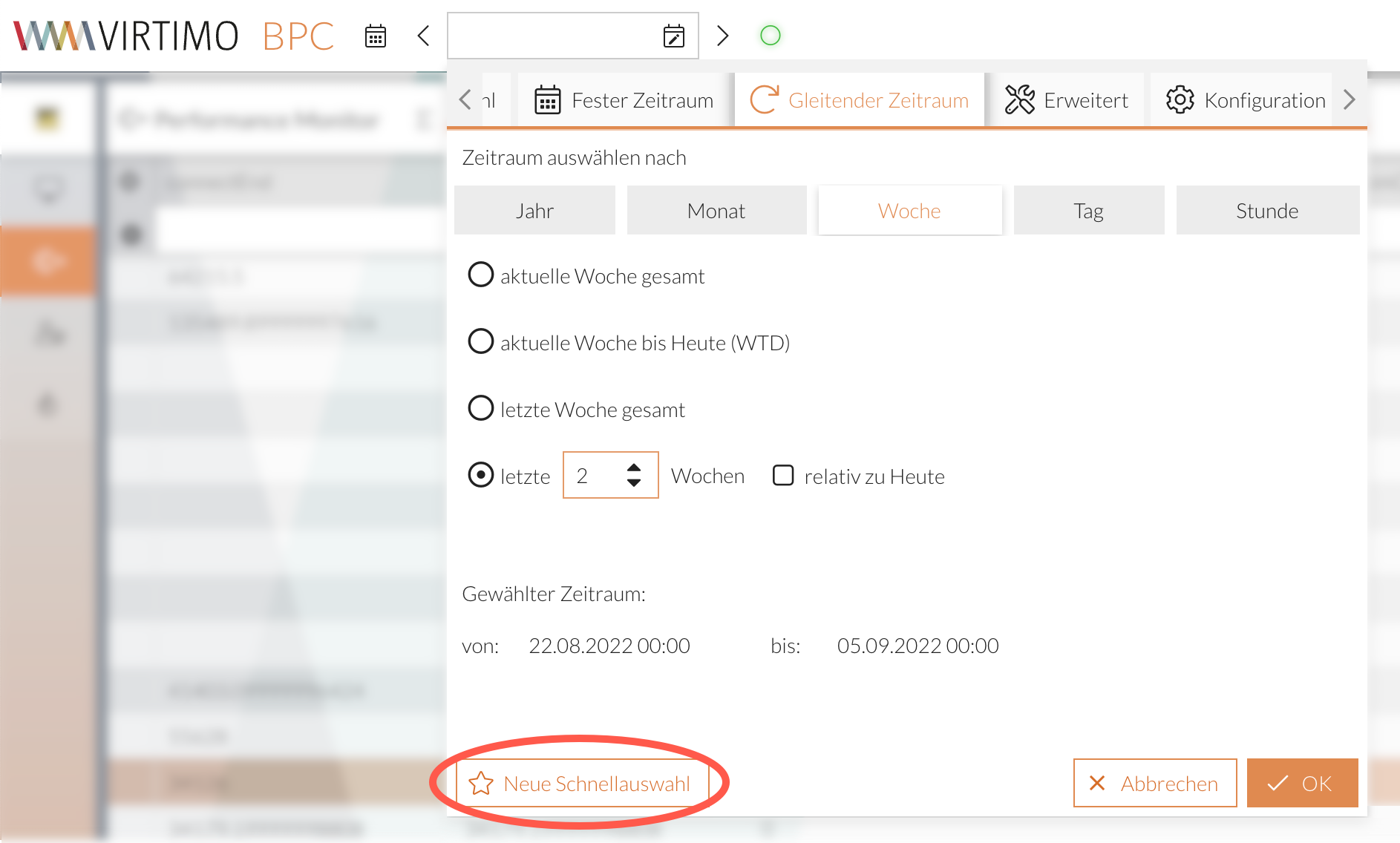The image size is (1400, 843).
Task: Increase the weeks count with stepper arrow
Action: click(634, 468)
